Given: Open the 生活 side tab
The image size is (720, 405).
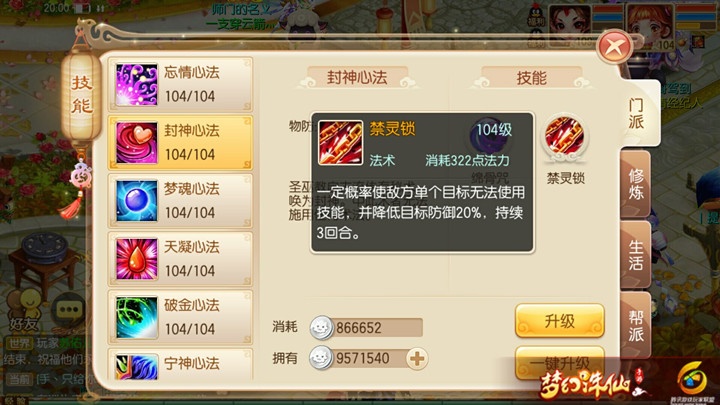Looking at the screenshot, I should coord(636,255).
